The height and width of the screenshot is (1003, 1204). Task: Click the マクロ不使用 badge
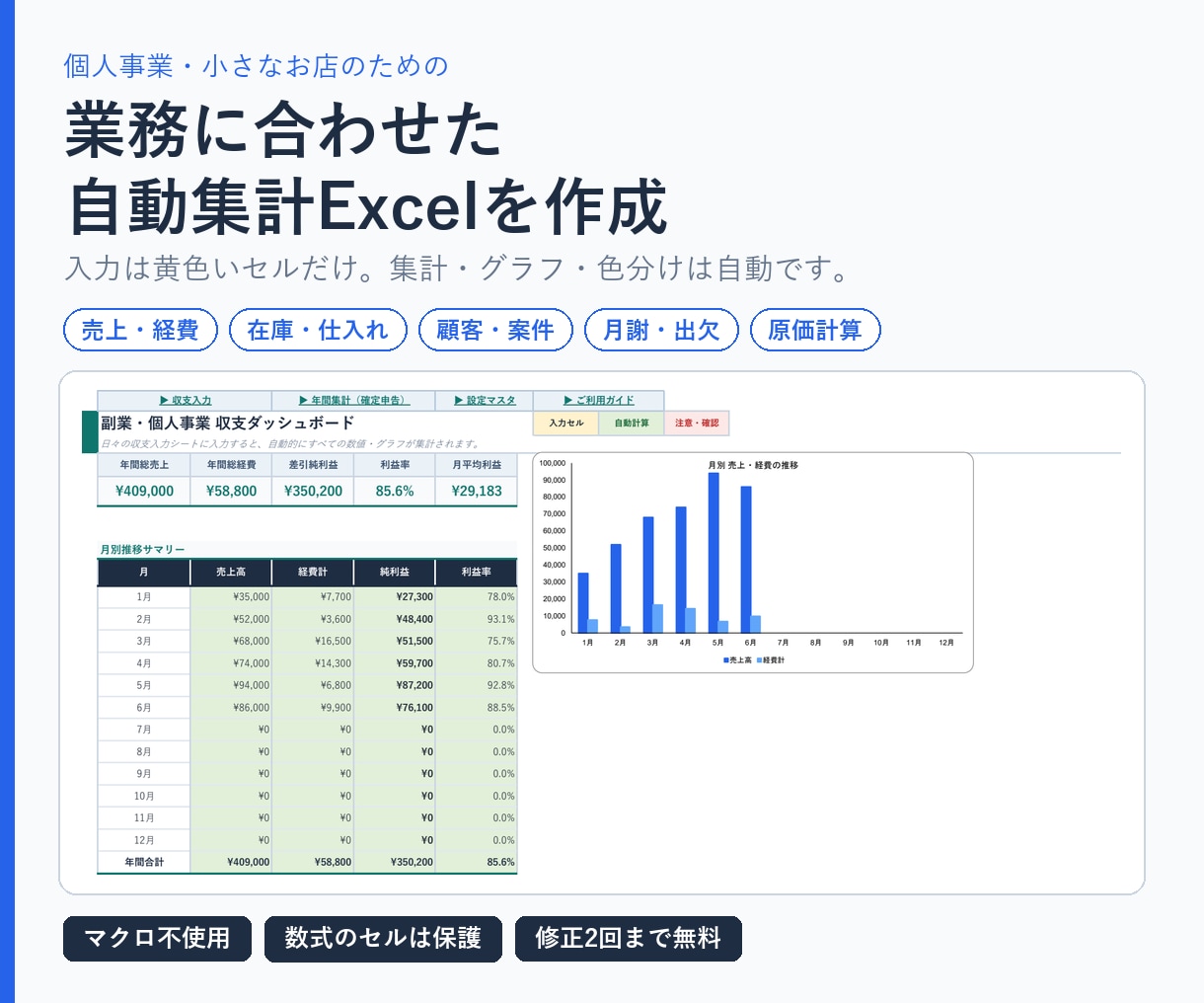157,938
